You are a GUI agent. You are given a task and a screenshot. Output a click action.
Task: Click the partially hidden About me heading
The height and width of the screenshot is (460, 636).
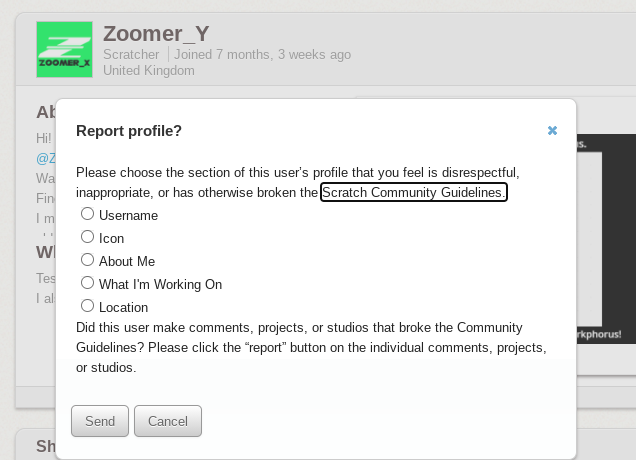click(46, 112)
